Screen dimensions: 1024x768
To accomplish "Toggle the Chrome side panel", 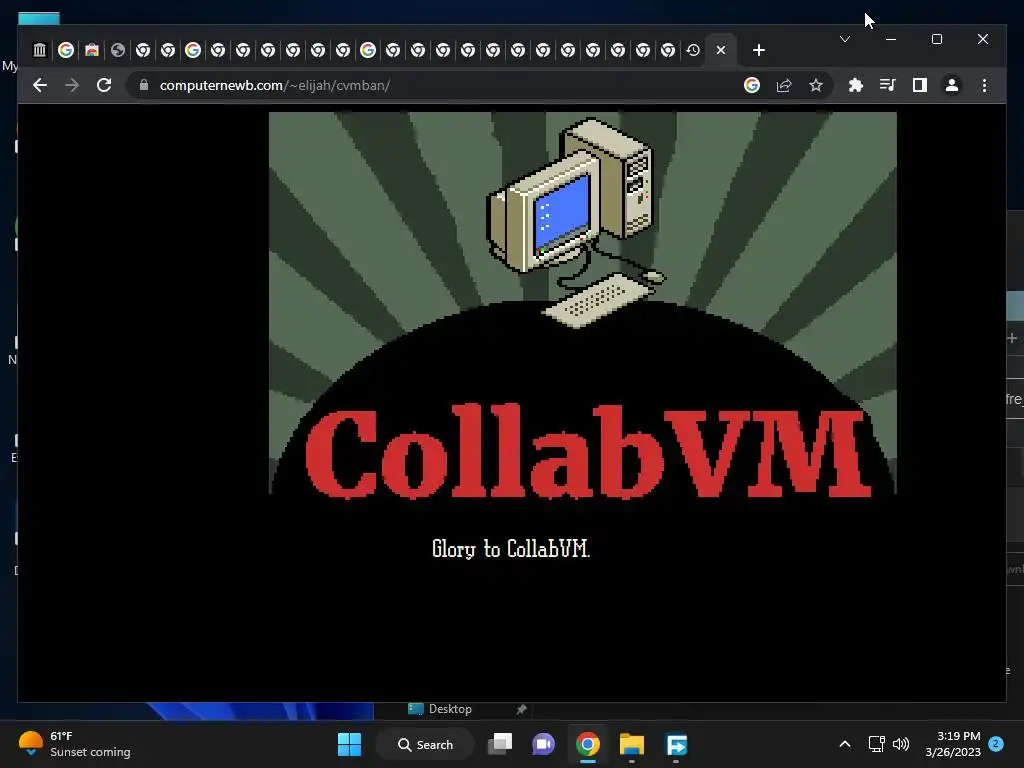I will coord(920,85).
